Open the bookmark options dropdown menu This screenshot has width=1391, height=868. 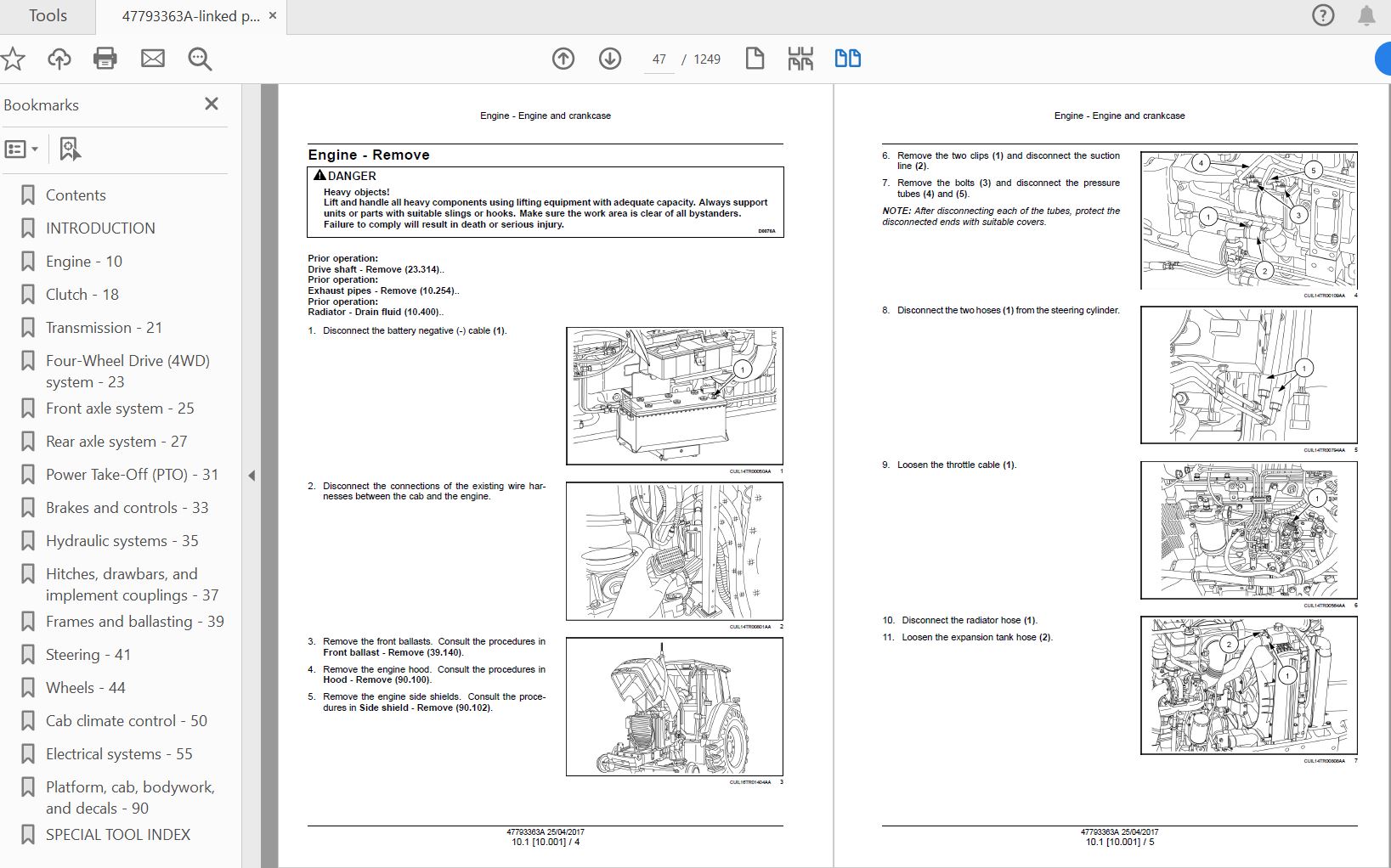pyautogui.click(x=21, y=149)
